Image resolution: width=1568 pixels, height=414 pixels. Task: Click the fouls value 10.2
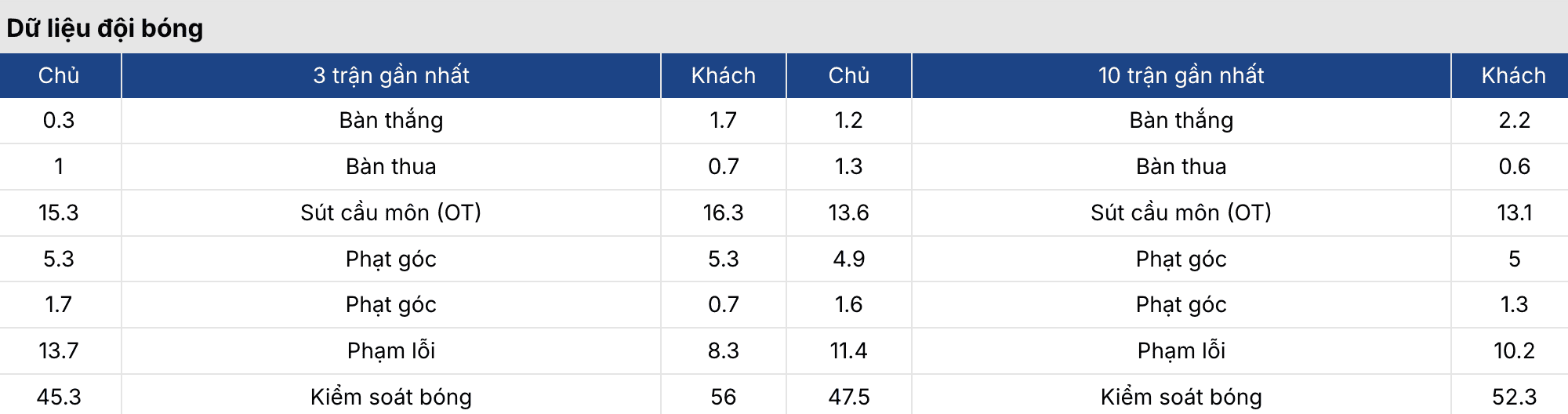1513,350
